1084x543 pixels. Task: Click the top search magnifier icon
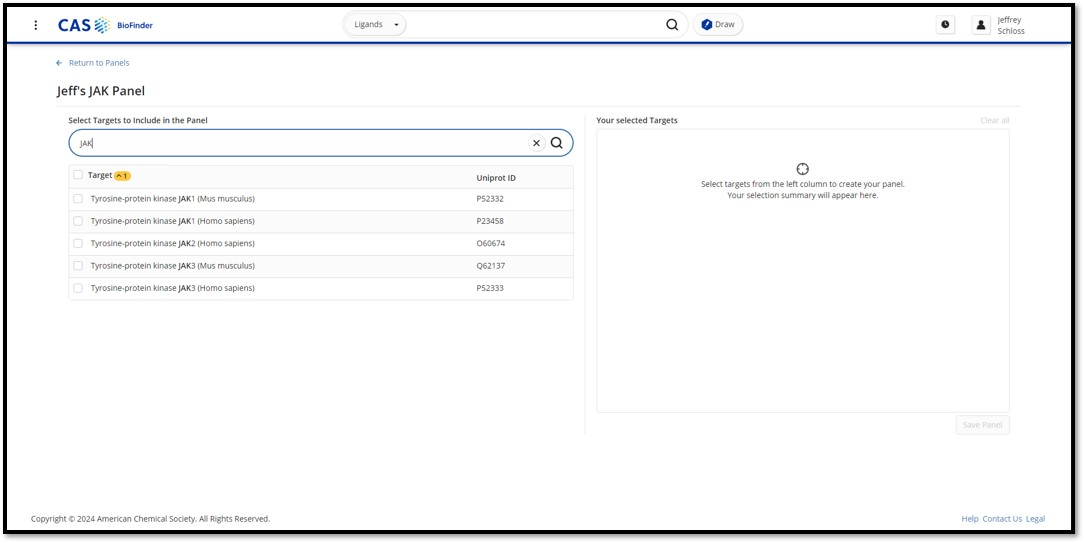tap(672, 25)
